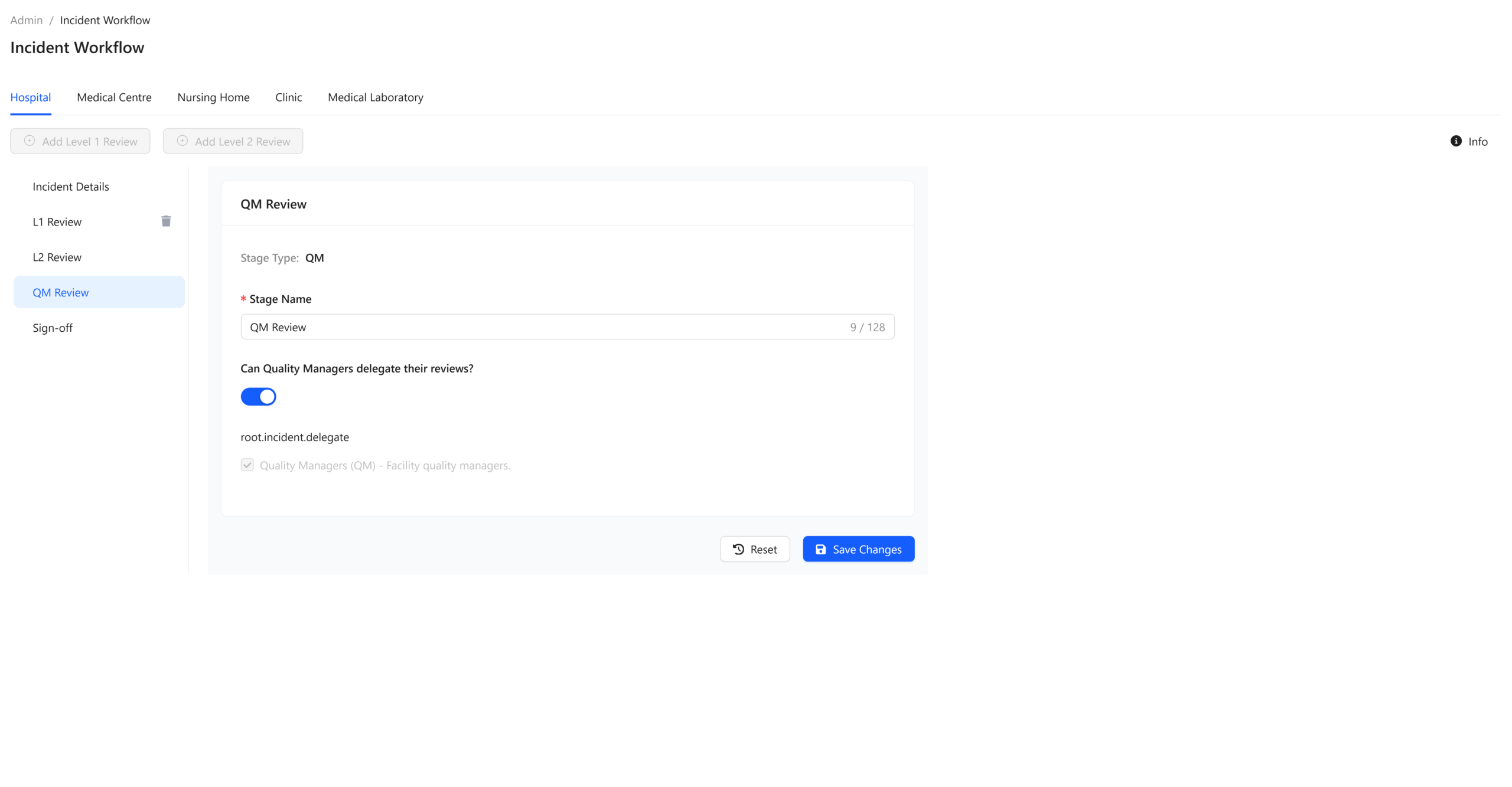Open the Sign-off stage
The width and height of the screenshot is (1512, 787).
[x=53, y=328]
